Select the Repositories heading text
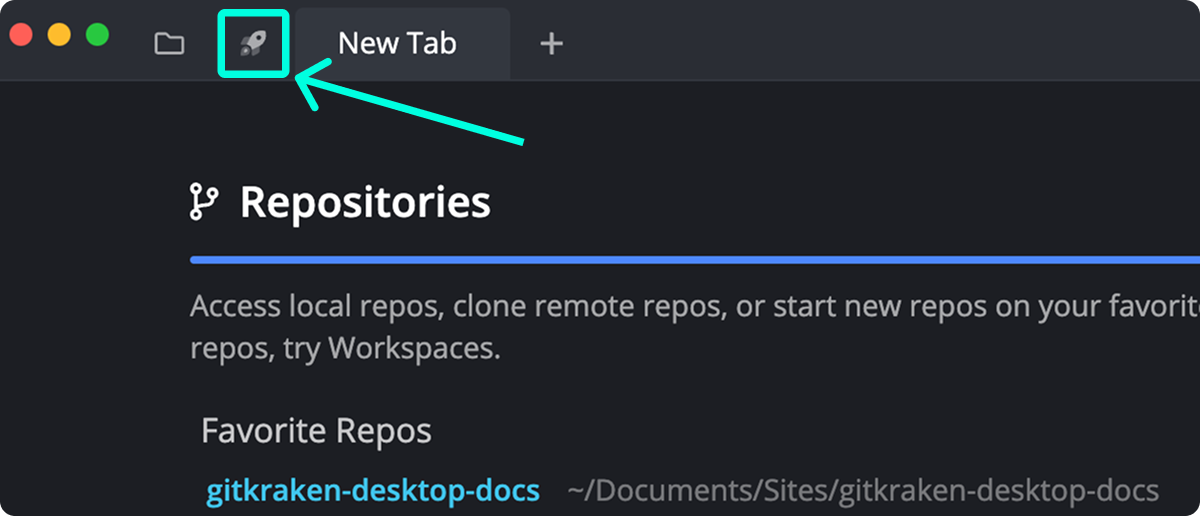 [x=365, y=202]
